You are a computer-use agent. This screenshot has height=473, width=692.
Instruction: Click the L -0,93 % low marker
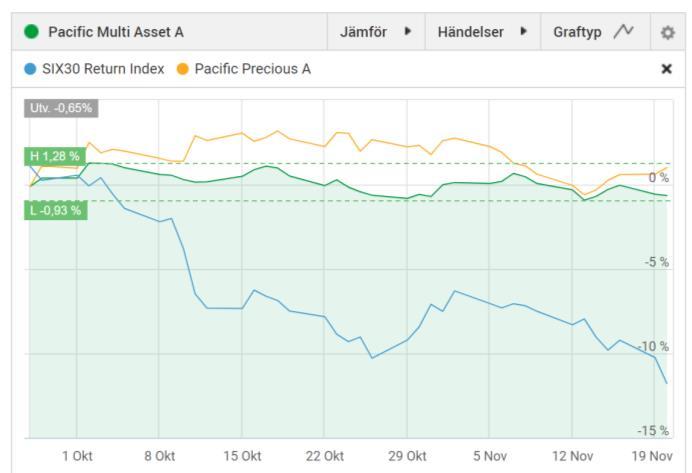click(x=56, y=210)
